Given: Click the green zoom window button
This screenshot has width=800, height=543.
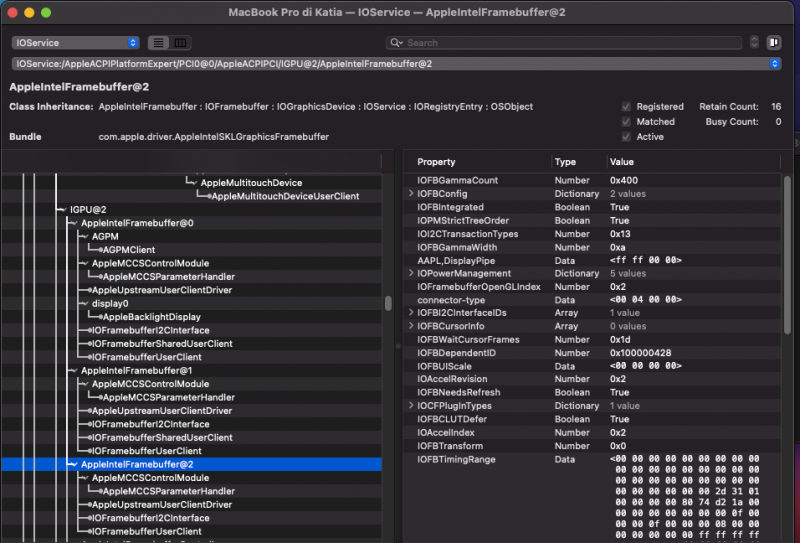Looking at the screenshot, I should [x=47, y=11].
